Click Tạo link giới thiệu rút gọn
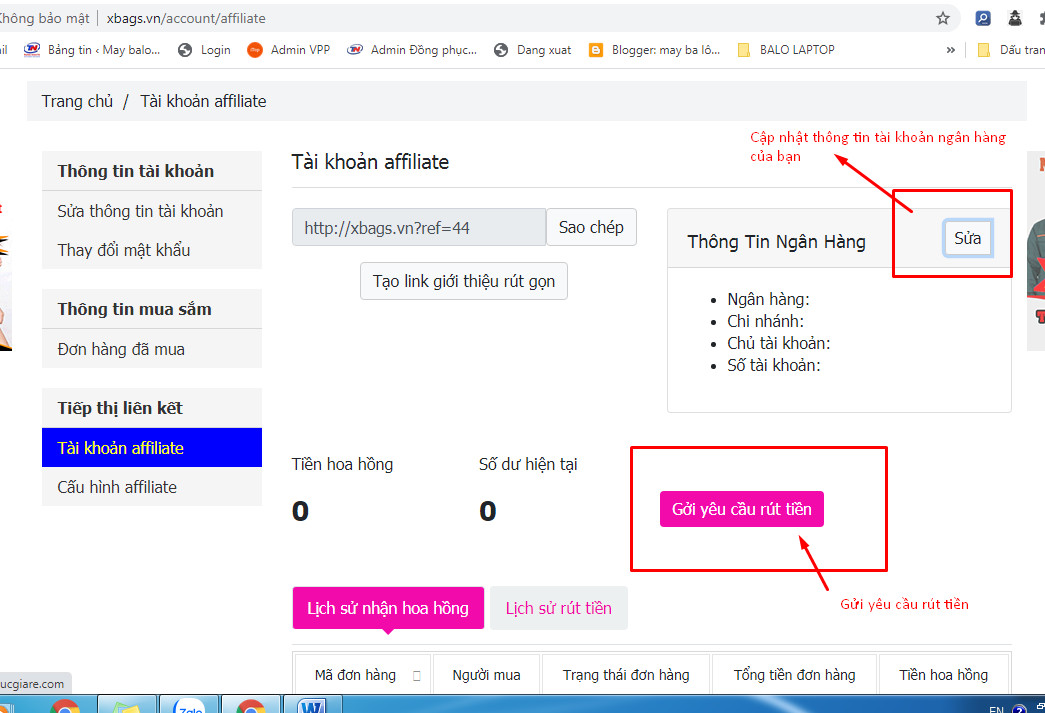 (464, 281)
